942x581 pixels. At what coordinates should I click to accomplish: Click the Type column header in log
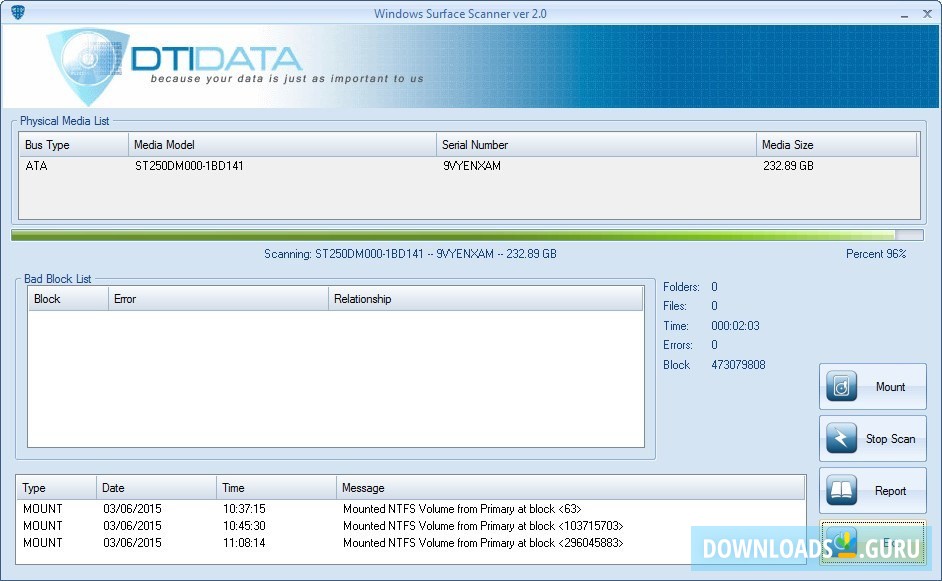pyautogui.click(x=56, y=488)
